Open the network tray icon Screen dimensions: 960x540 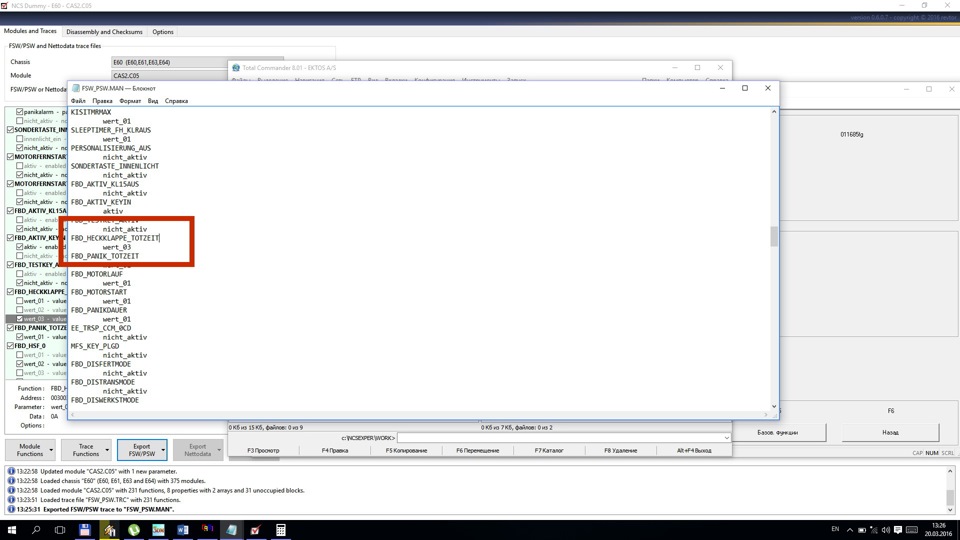pos(874,530)
